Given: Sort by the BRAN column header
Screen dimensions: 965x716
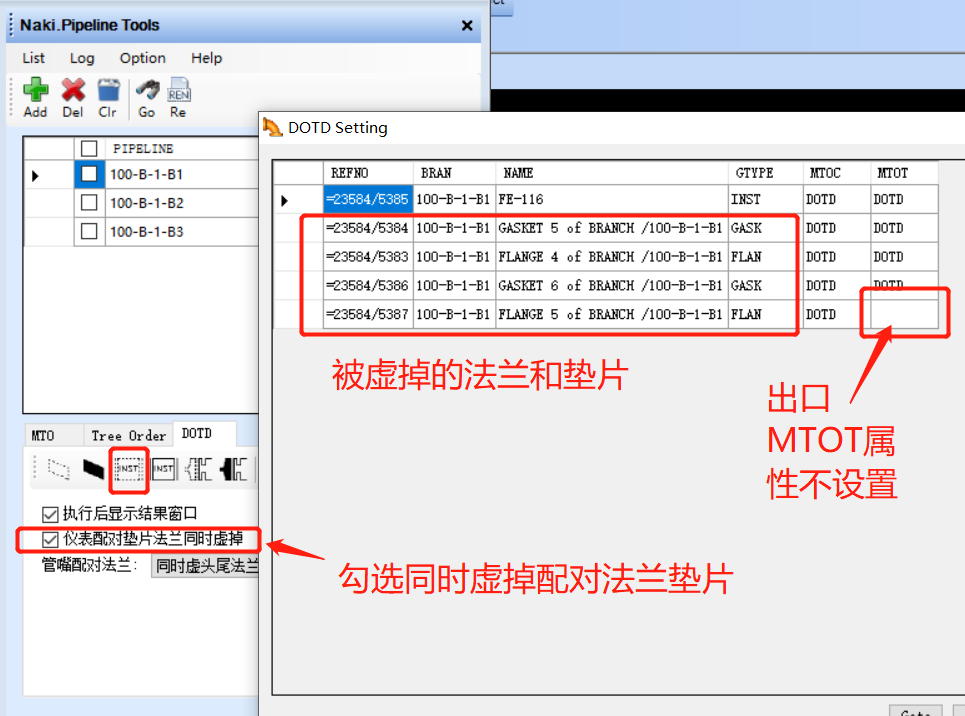Looking at the screenshot, I should click(454, 173).
